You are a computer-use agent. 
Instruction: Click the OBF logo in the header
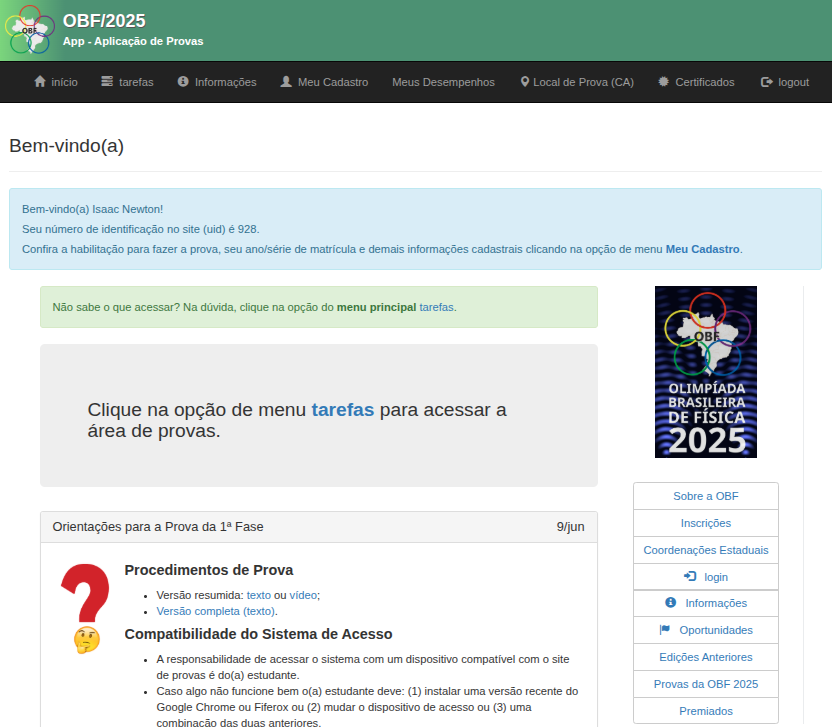[x=30, y=30]
